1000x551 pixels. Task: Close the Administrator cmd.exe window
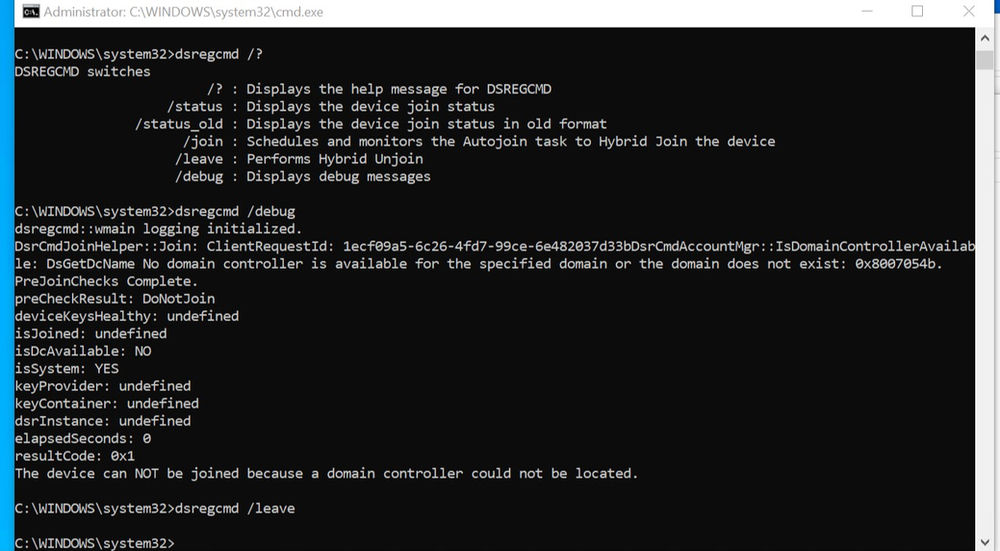968,11
